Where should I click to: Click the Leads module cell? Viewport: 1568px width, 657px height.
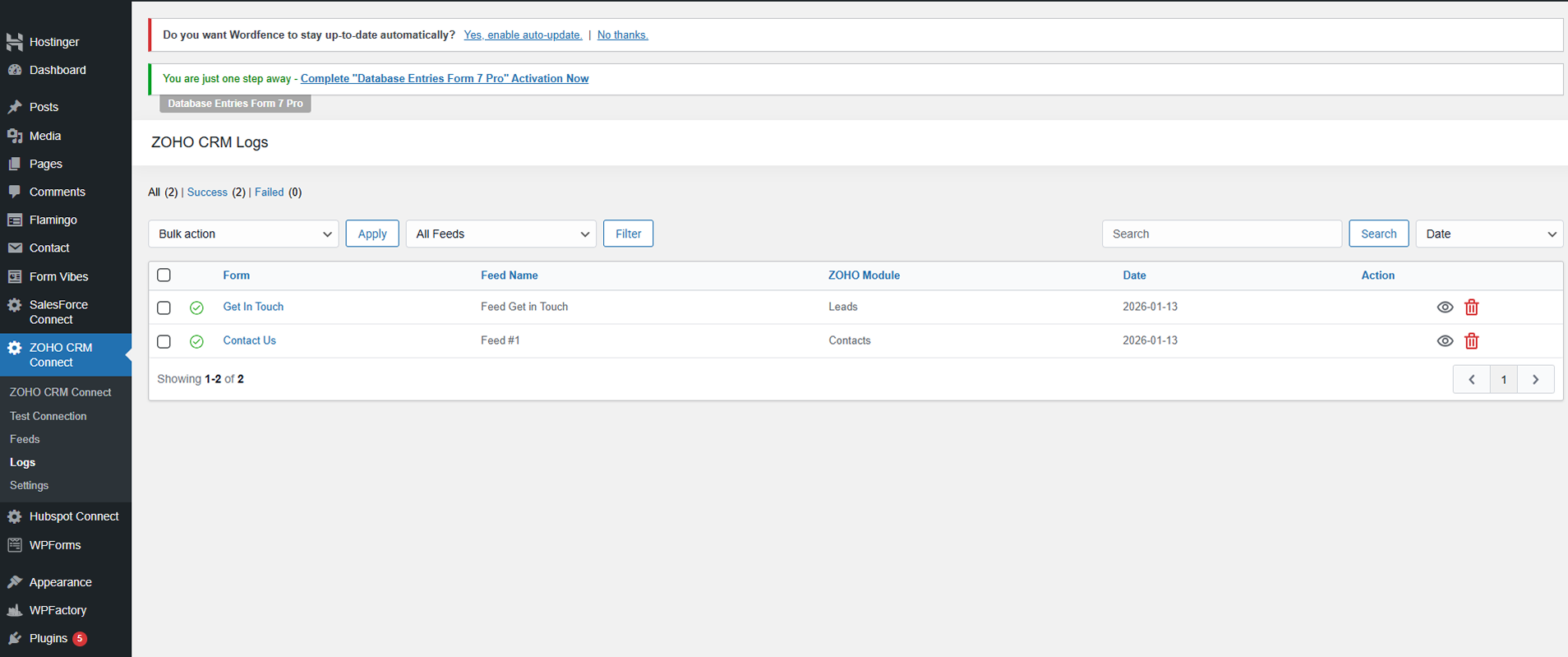[843, 307]
